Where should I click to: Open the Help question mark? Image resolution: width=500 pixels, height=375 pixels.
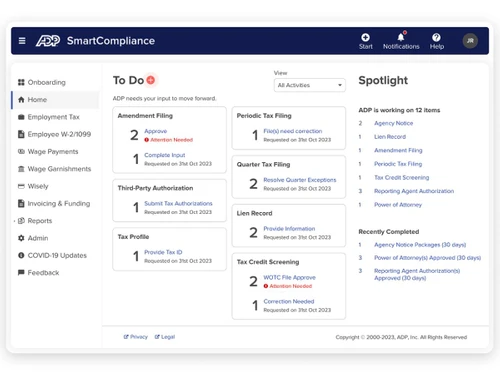pyautogui.click(x=436, y=37)
